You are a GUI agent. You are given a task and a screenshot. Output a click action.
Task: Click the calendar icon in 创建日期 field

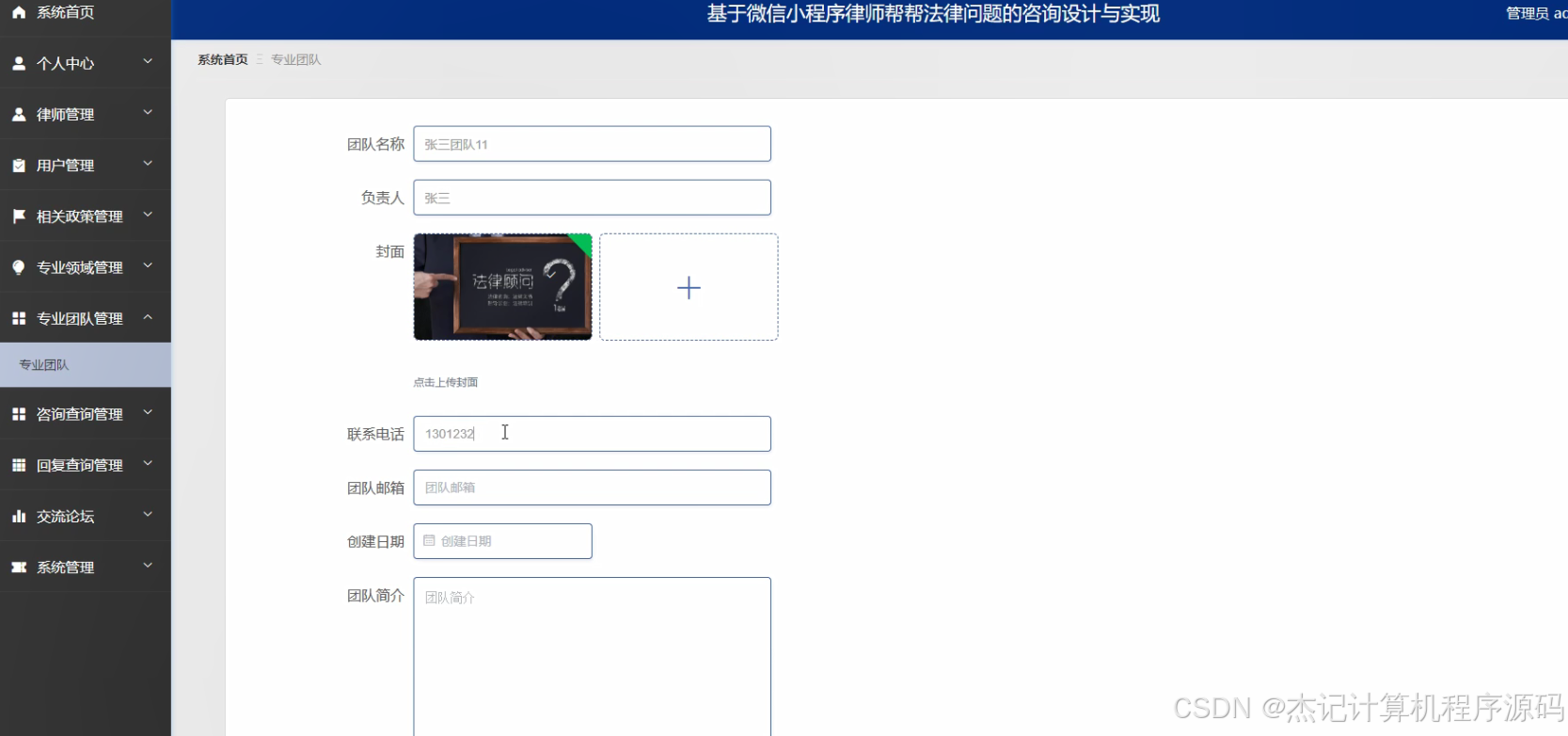click(x=429, y=541)
